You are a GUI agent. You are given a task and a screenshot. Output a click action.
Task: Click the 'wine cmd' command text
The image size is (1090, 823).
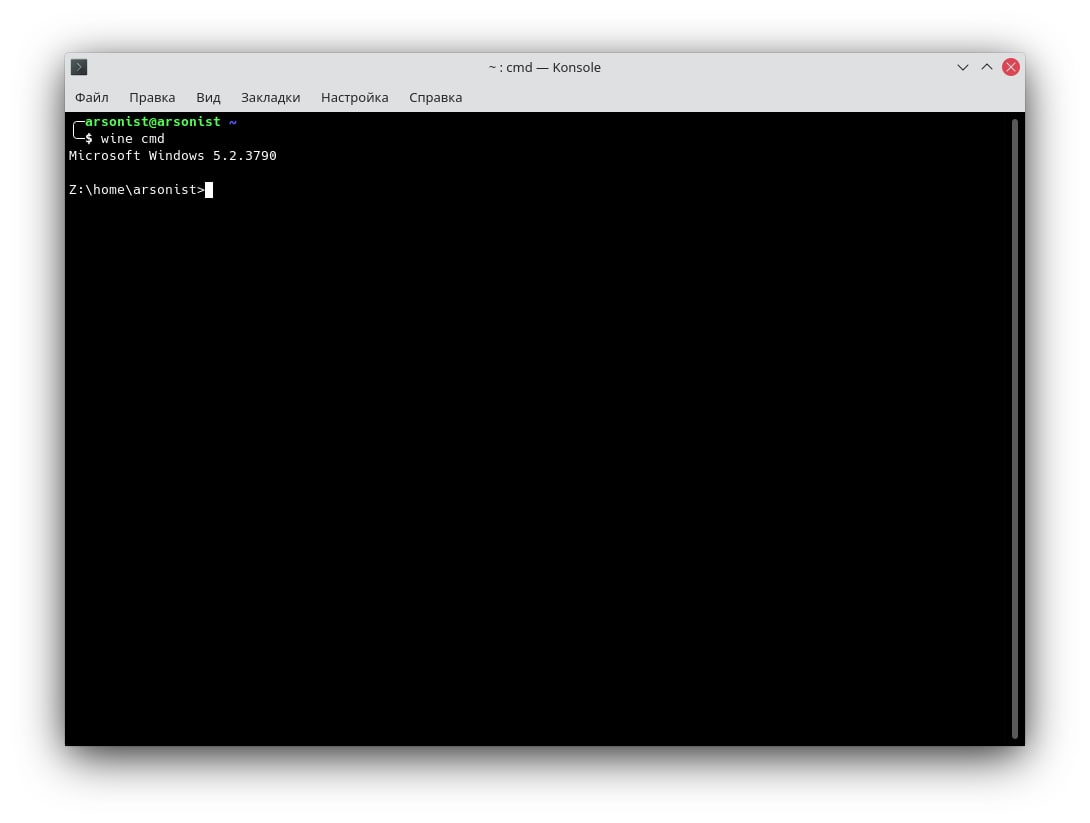tap(132, 139)
